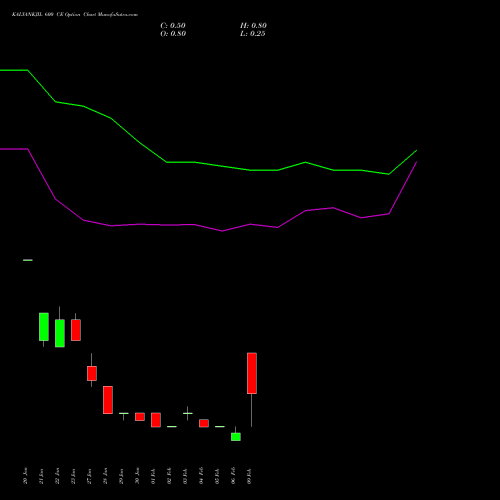Select the close value 'C: 0.50'
Image resolution: width=500 pixels, height=500 pixels.
click(173, 26)
